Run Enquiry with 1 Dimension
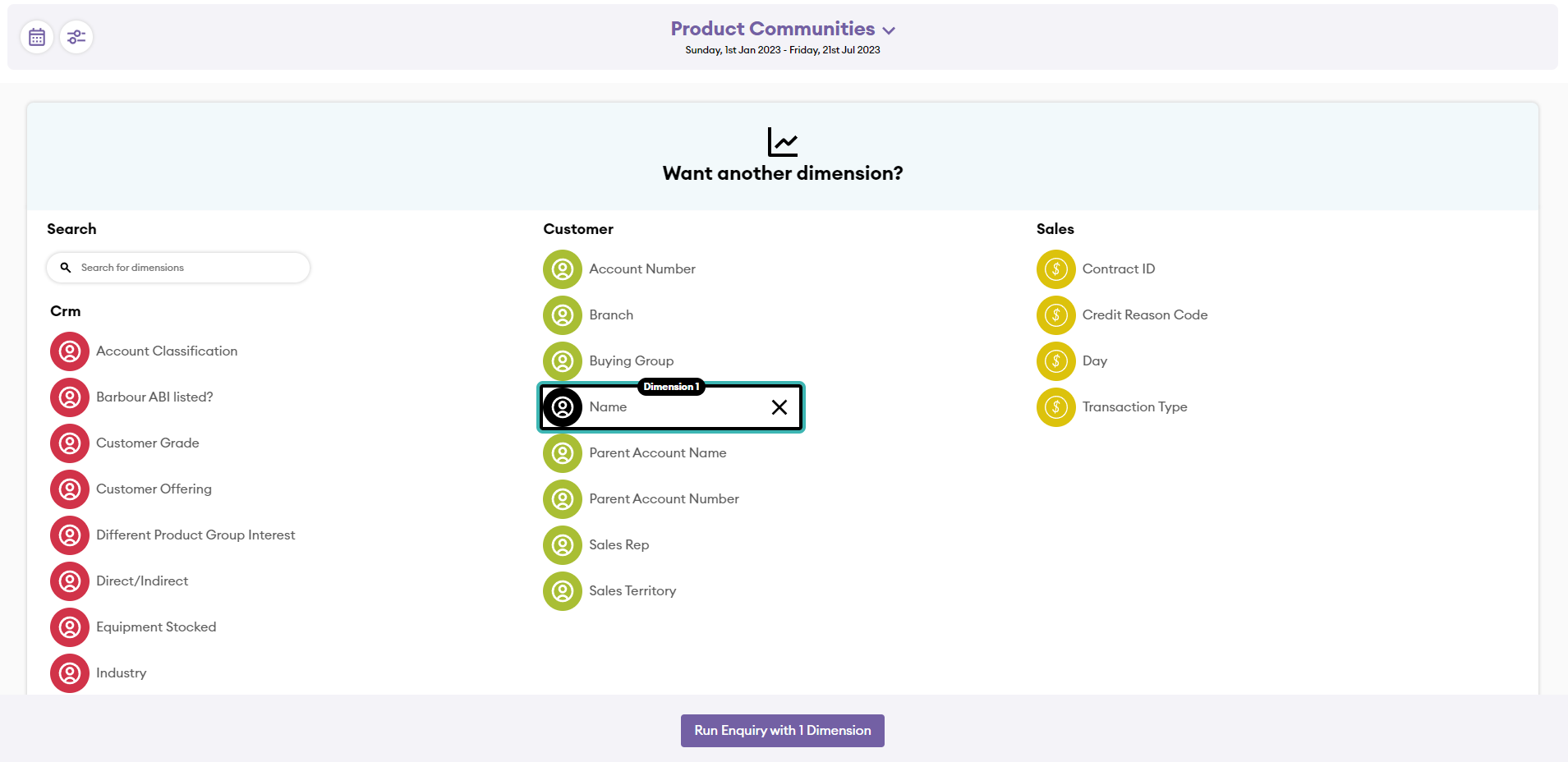The height and width of the screenshot is (762, 1568). click(x=782, y=731)
